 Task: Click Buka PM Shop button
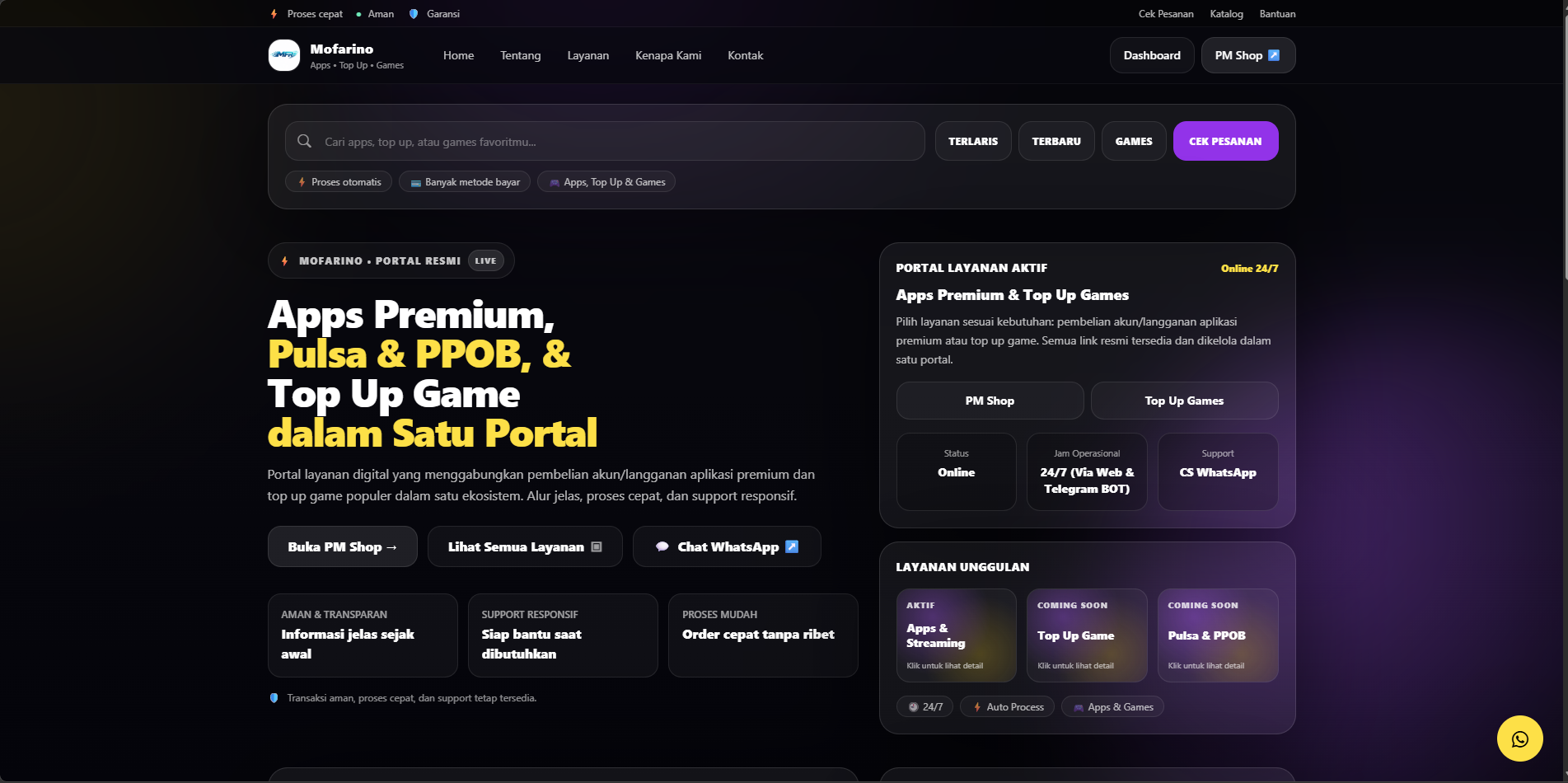tap(342, 546)
